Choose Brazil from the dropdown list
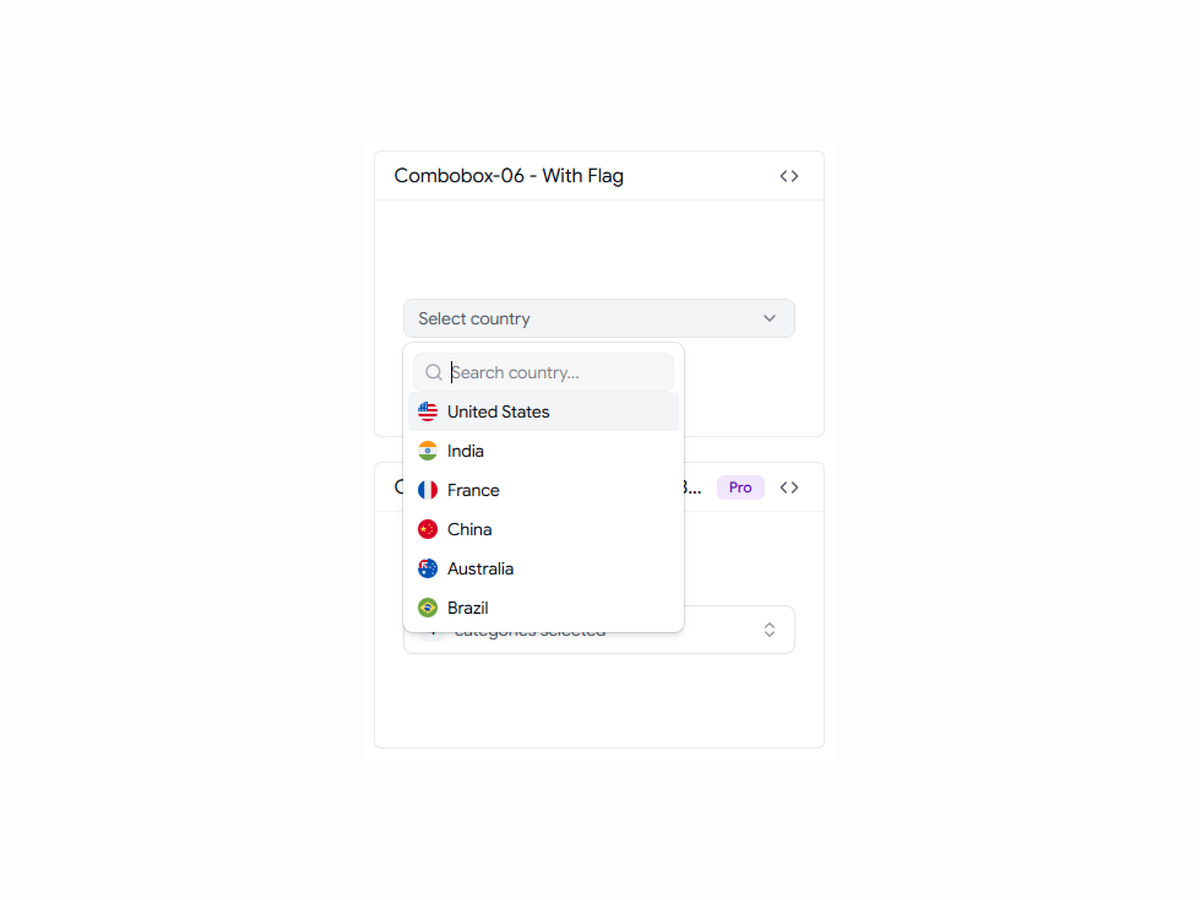 click(543, 607)
